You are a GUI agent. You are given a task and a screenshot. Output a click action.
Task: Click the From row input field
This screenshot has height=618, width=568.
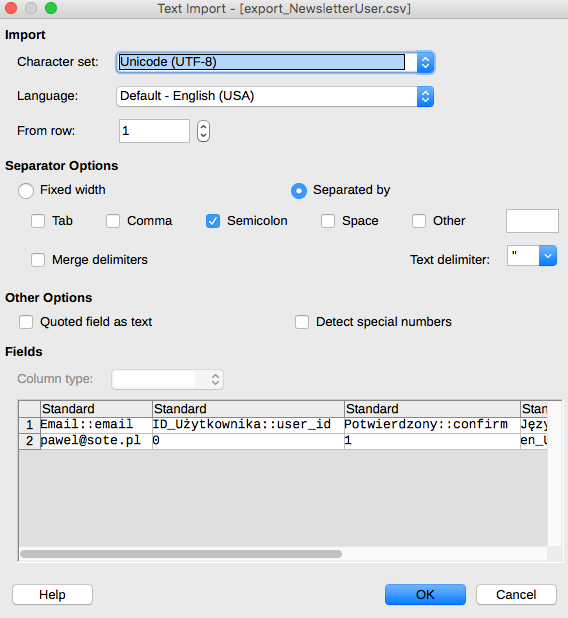[x=154, y=131]
